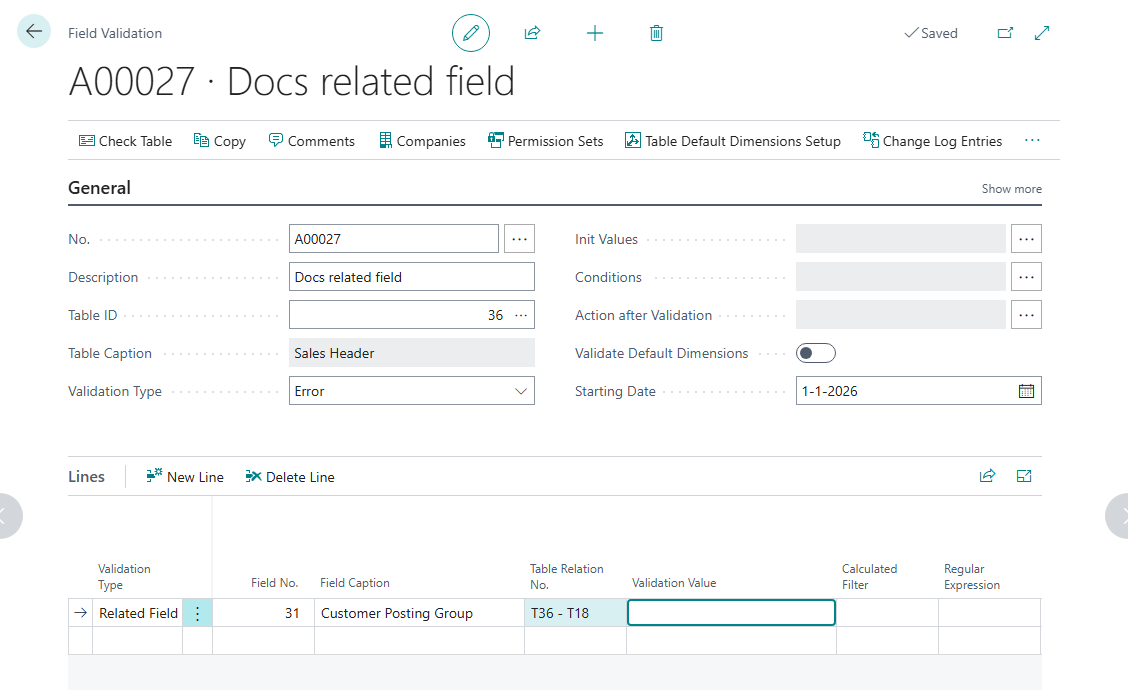Viewport: 1128px width, 690px height.
Task: Share the Lines section icon
Action: pos(988,476)
